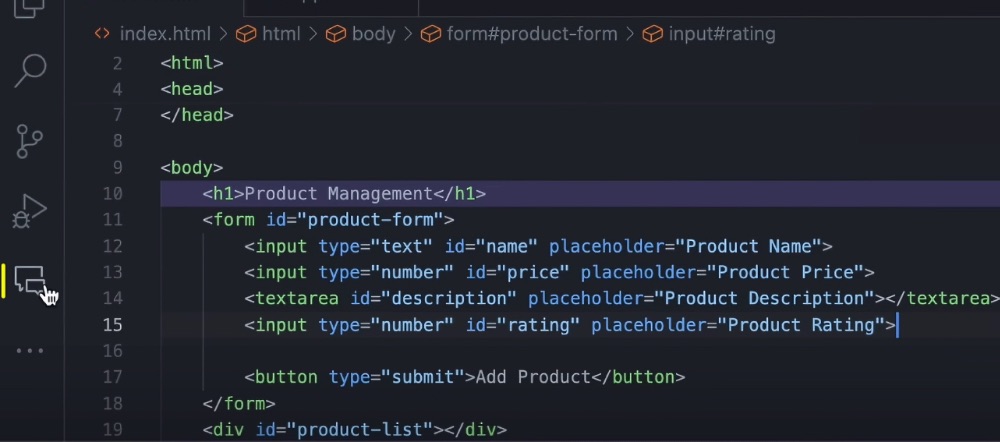The height and width of the screenshot is (442, 1000).
Task: Open the Run and Debug view
Action: [29, 212]
